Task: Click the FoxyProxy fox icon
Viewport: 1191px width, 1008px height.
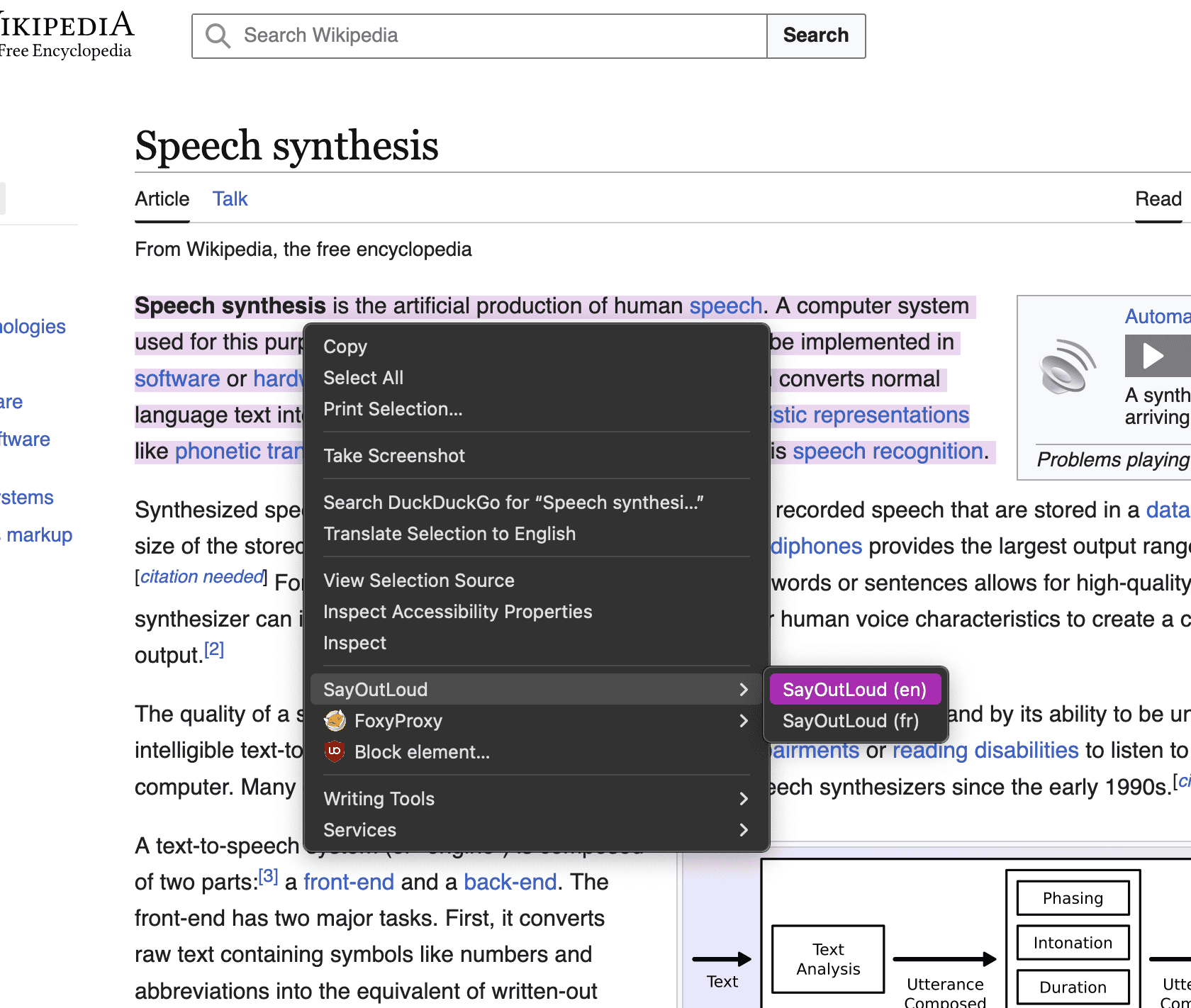Action: tap(335, 721)
